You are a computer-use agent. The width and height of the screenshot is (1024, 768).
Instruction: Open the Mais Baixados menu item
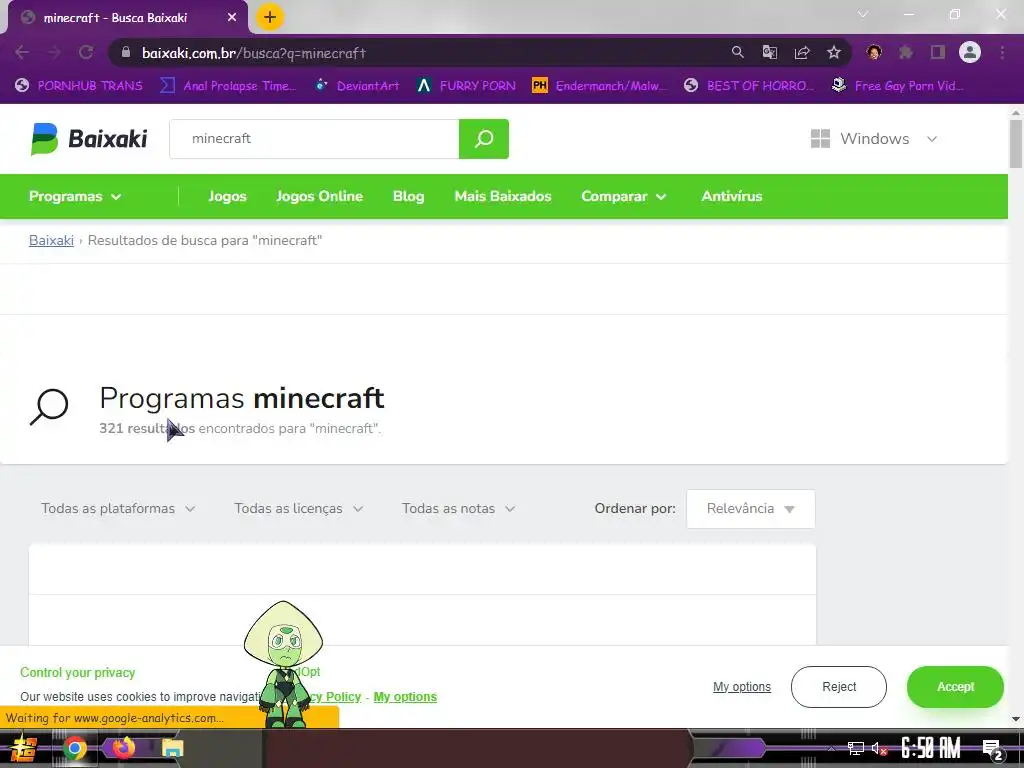pyautogui.click(x=503, y=197)
